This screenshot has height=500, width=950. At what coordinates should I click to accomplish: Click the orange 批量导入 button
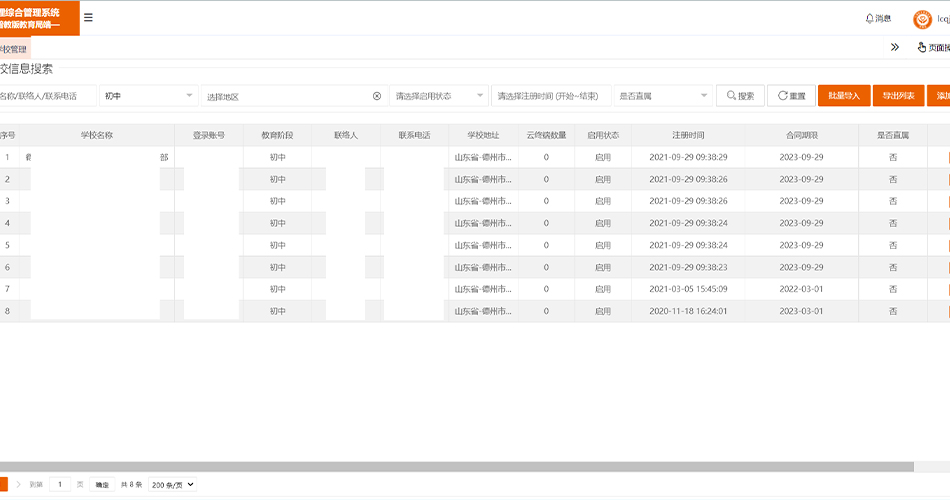pos(844,96)
